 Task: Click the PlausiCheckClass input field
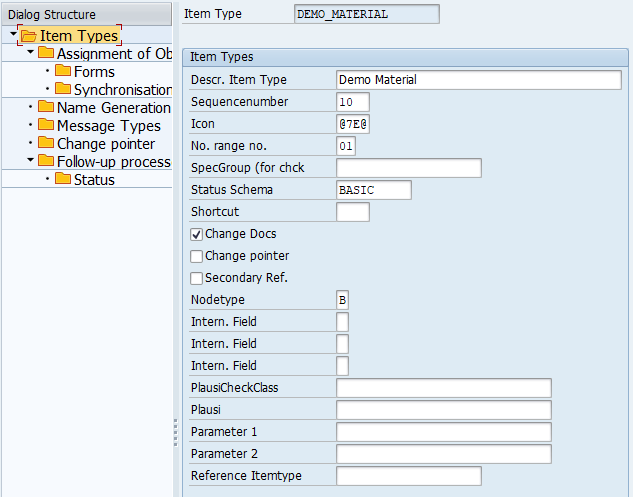pyautogui.click(x=444, y=388)
